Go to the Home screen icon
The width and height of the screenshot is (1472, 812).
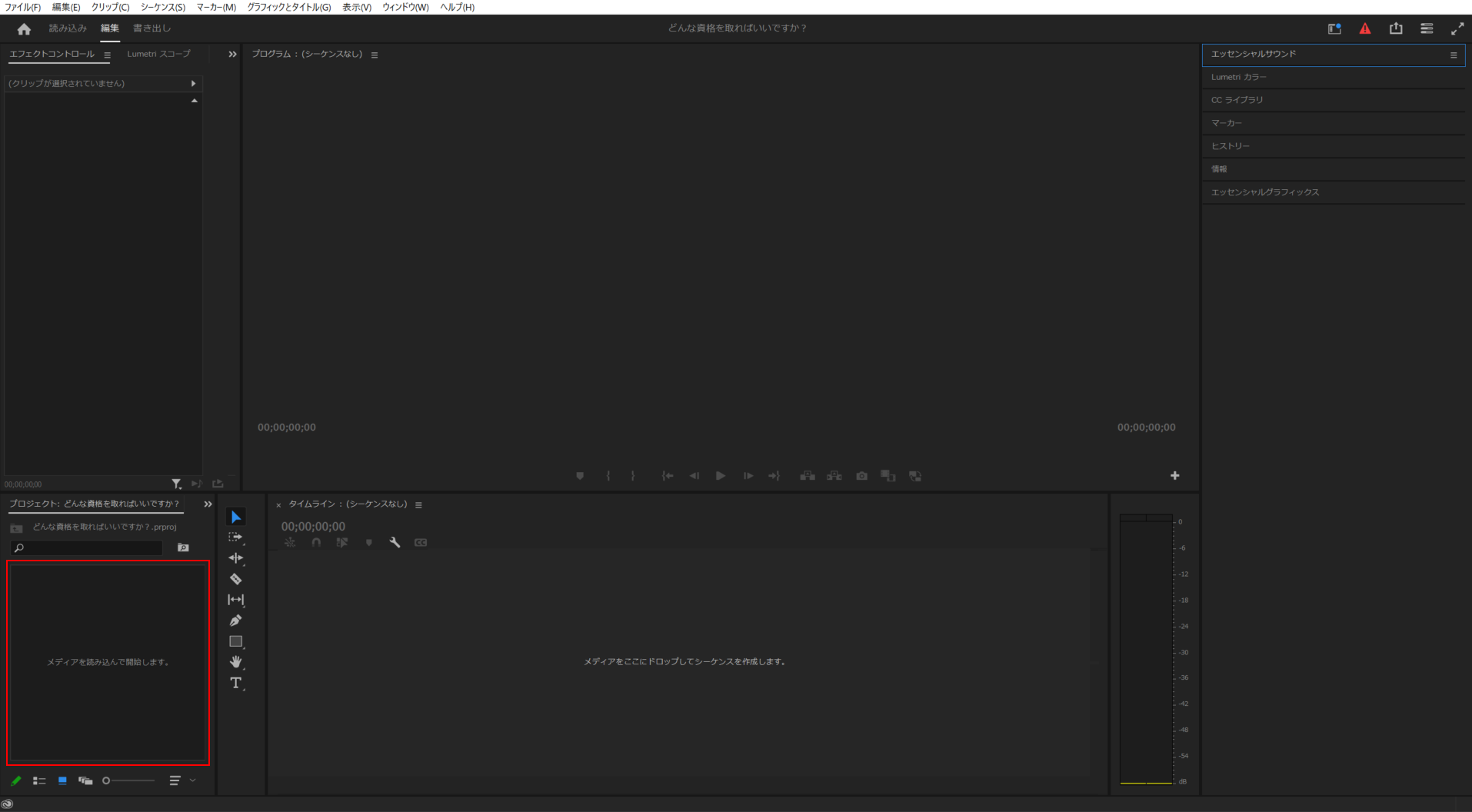(24, 28)
